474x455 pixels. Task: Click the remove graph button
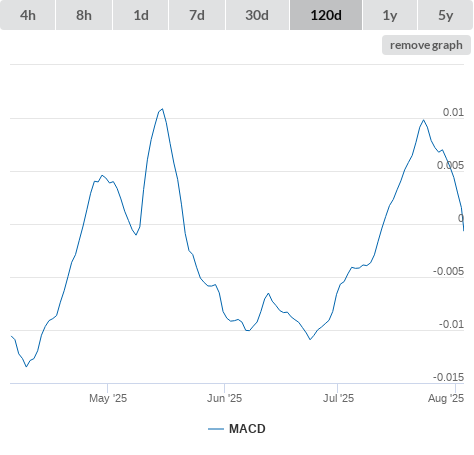click(426, 45)
